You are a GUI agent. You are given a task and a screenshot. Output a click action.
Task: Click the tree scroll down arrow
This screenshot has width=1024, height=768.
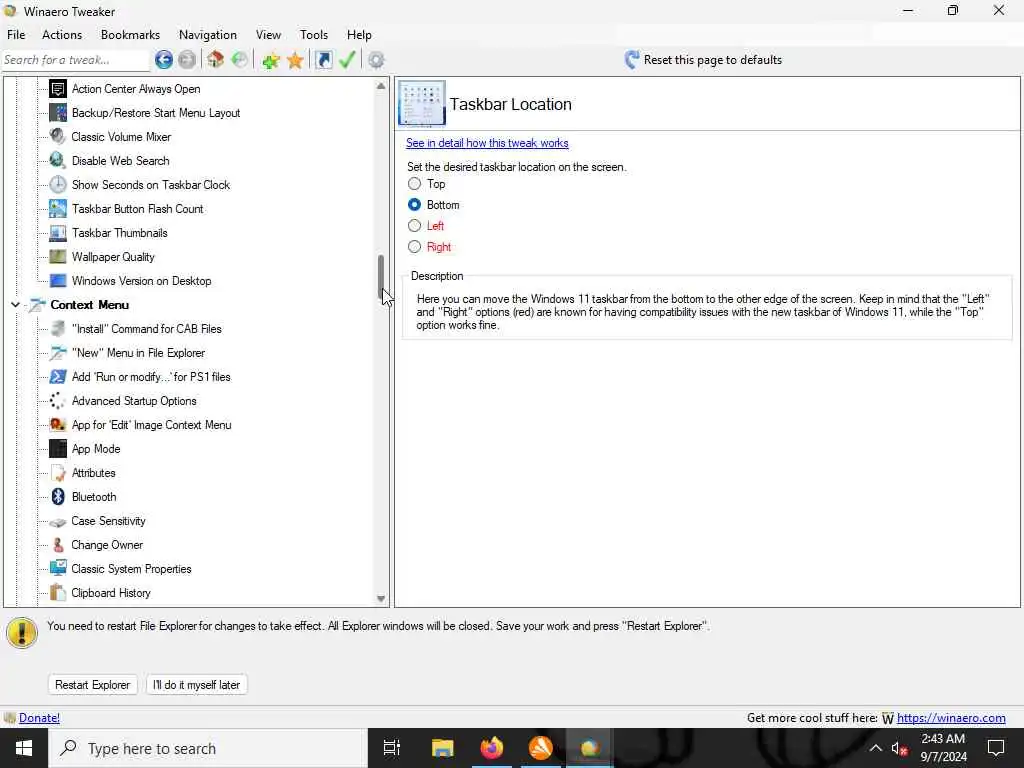click(x=381, y=599)
